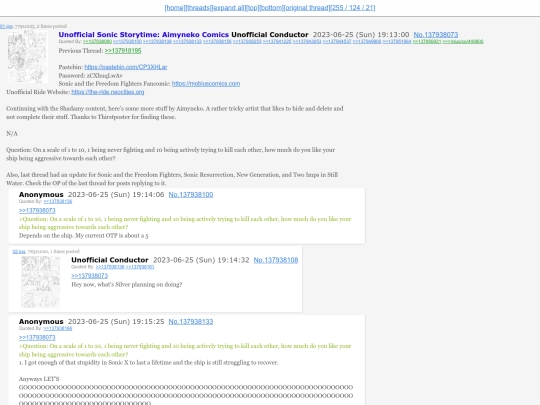
Task: Click the text 'Hey now, what's Silver planning on doing?'
Action: point(127,284)
